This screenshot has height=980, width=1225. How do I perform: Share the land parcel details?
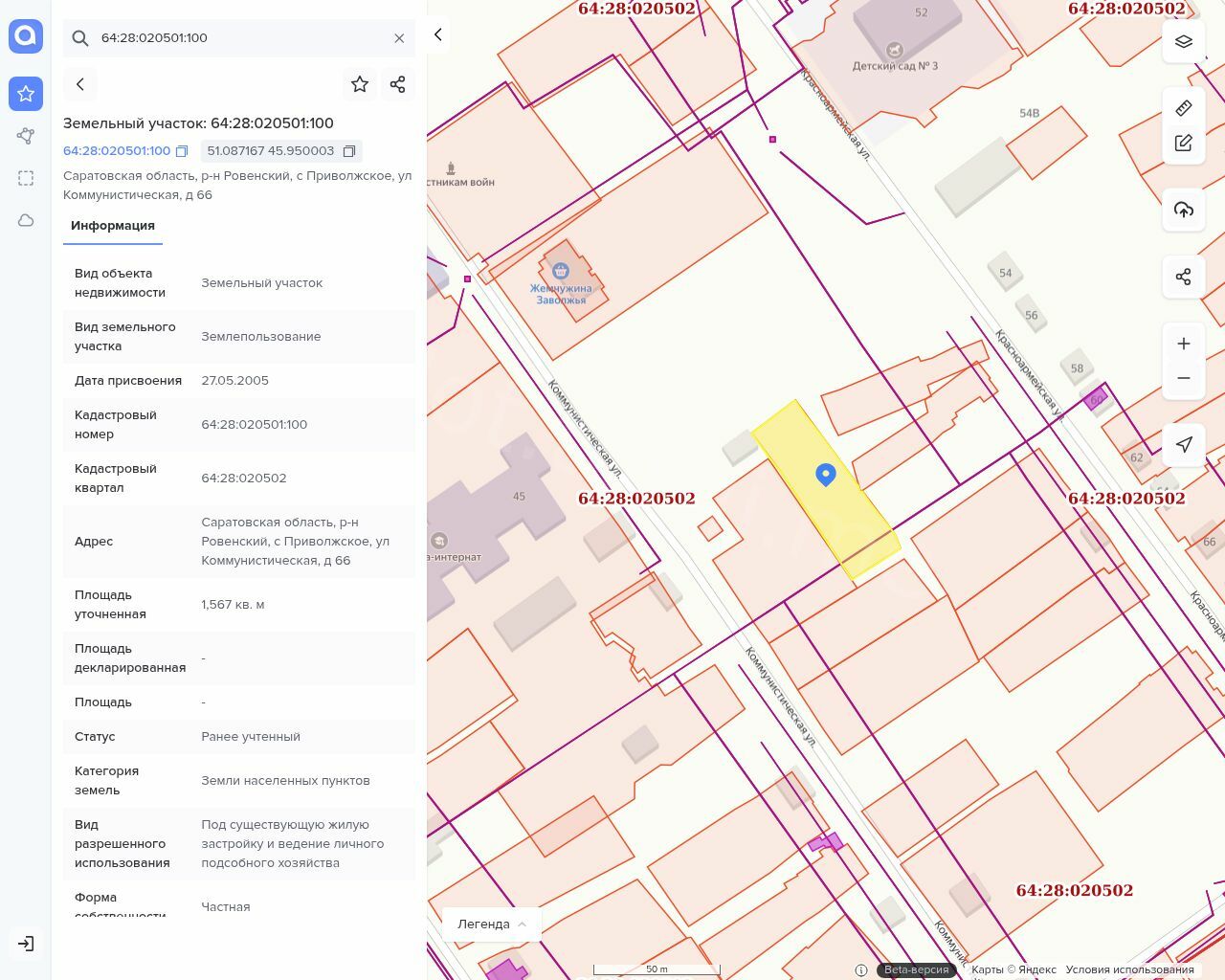tap(398, 84)
